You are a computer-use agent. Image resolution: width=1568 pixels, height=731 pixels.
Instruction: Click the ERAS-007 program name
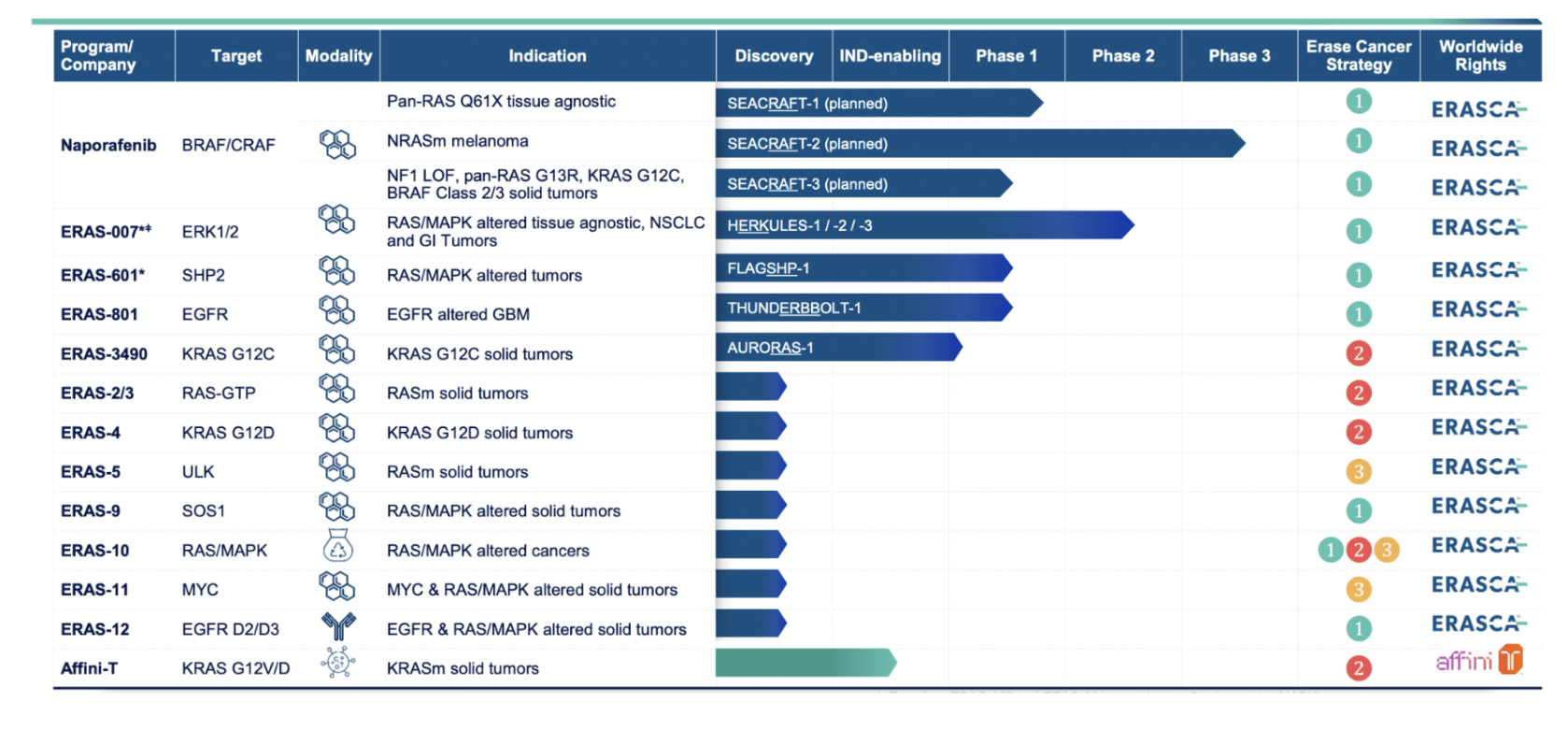pos(106,231)
